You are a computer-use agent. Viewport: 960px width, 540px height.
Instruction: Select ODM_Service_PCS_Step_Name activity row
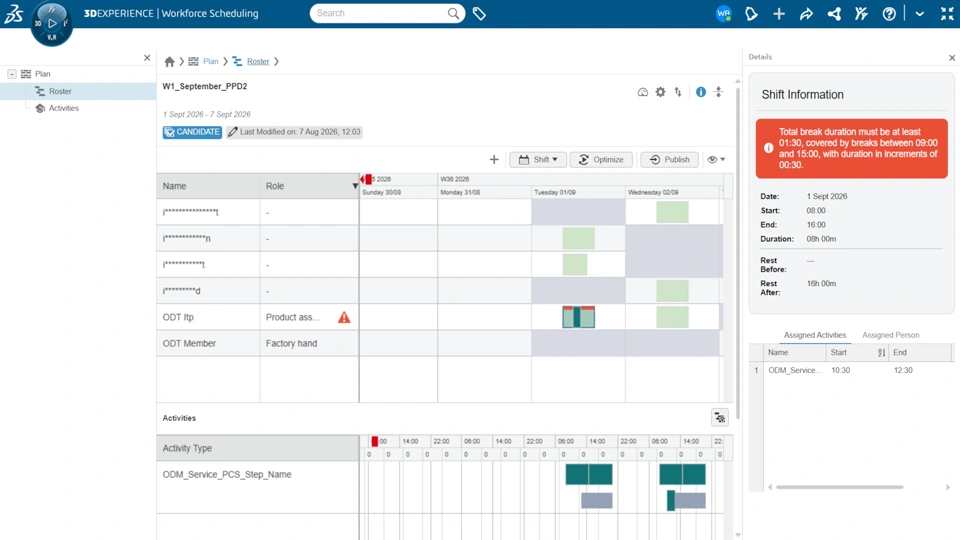coord(227,474)
